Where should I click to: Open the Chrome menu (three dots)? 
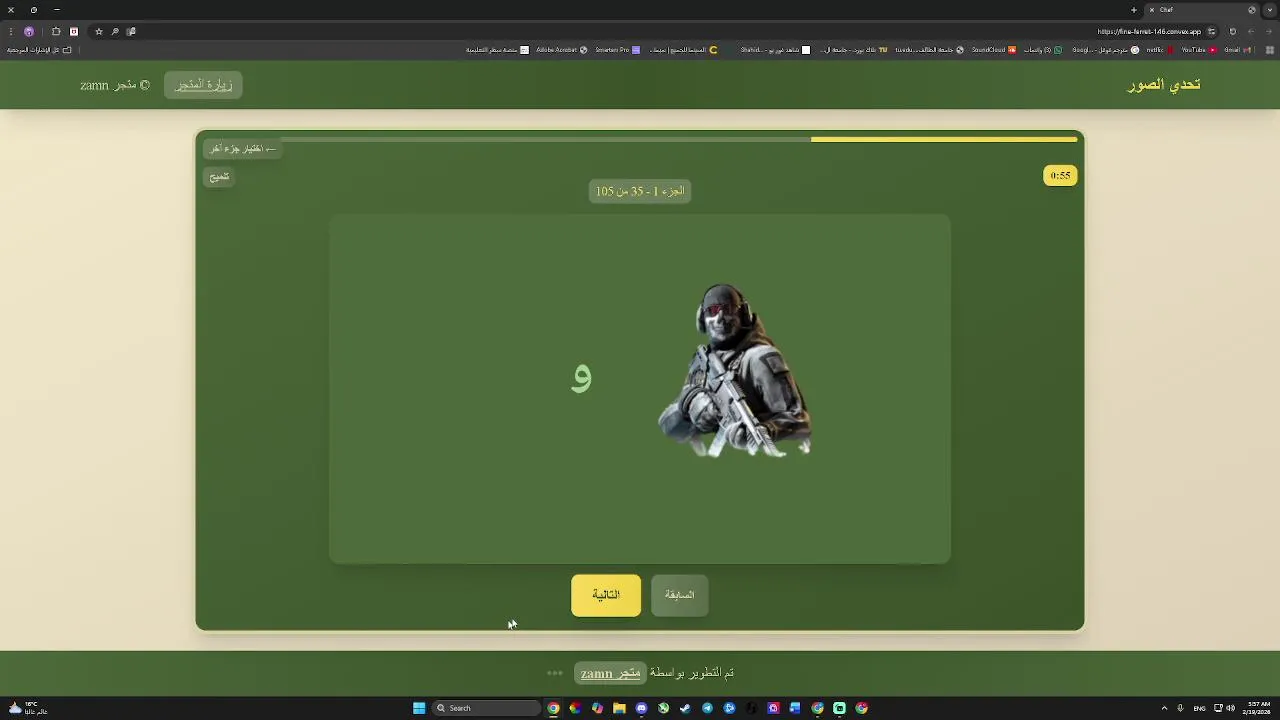[10, 31]
